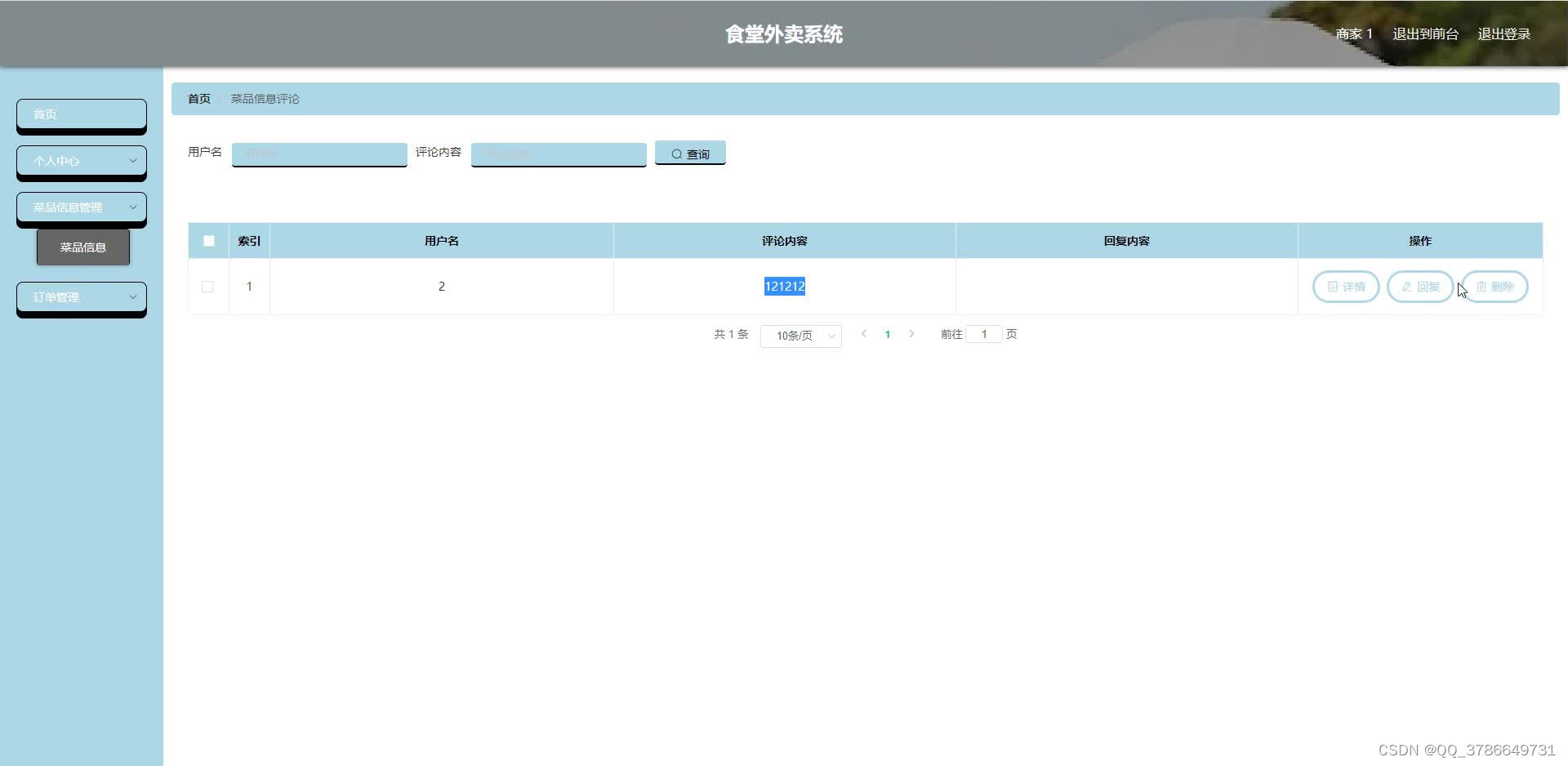
Task: Click the 索引 column header
Action: [x=249, y=241]
